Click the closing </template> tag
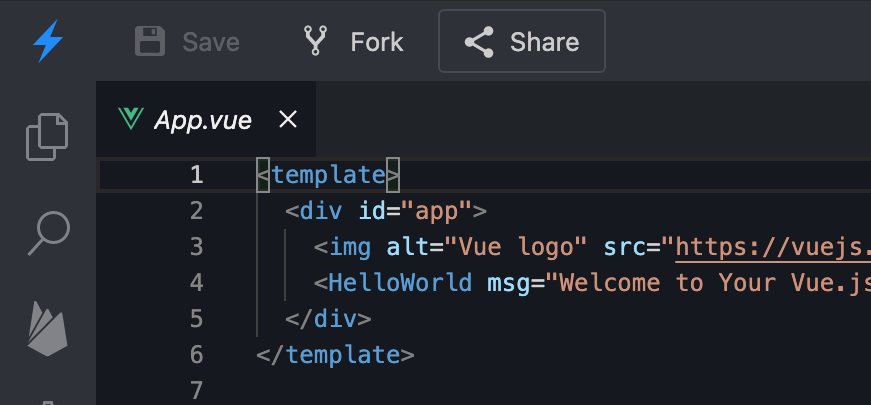This screenshot has height=405, width=871. (335, 355)
